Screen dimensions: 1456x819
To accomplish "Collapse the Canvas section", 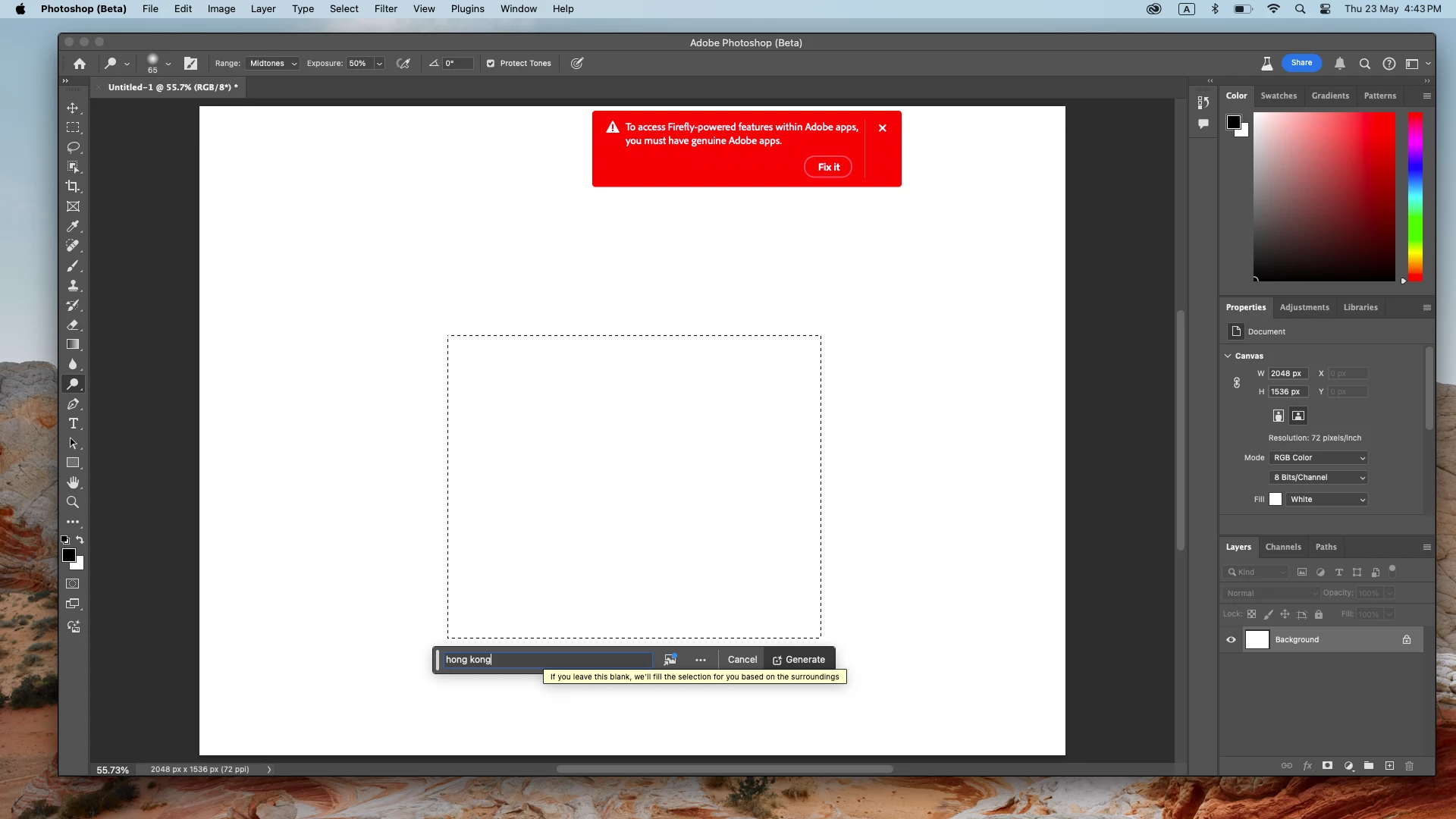I will pos(1228,356).
